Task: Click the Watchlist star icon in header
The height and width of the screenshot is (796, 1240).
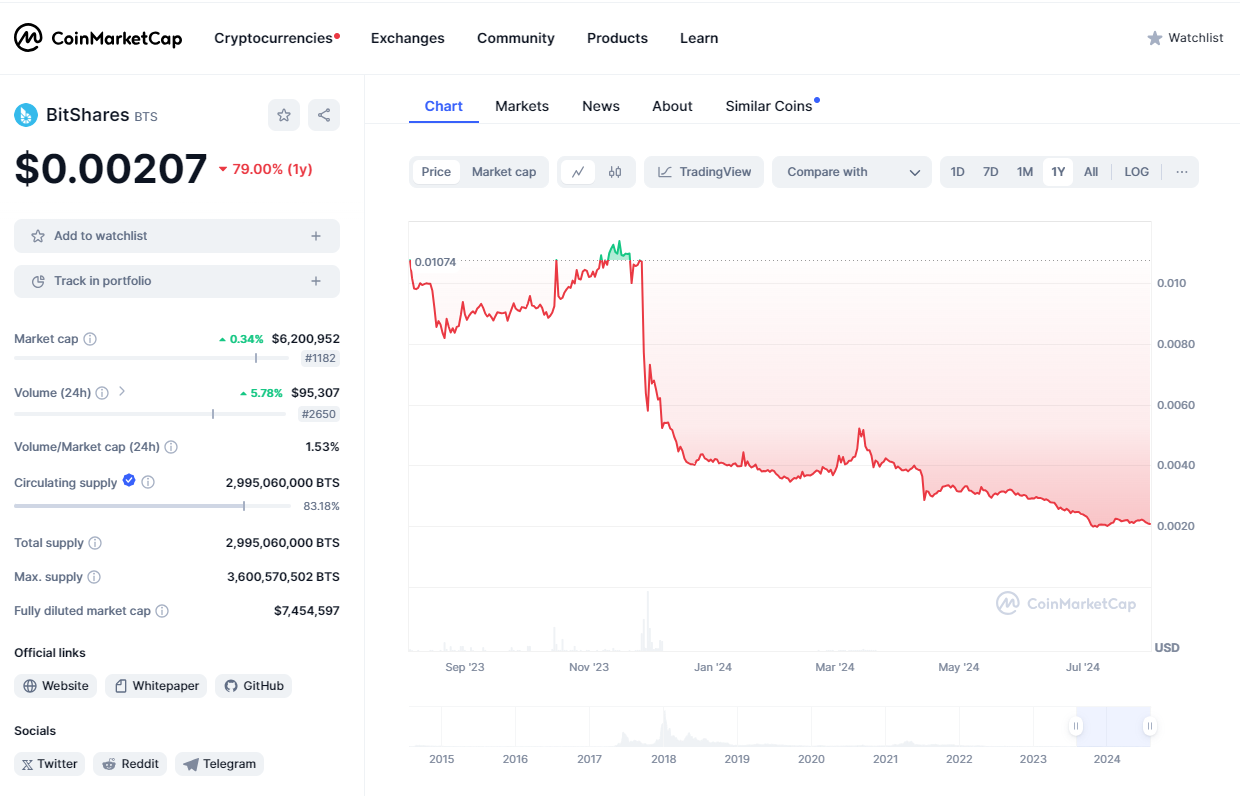Action: [1155, 38]
